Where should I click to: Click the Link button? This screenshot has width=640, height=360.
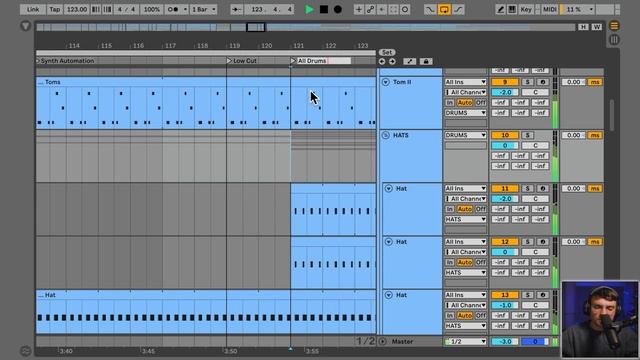tap(33, 9)
